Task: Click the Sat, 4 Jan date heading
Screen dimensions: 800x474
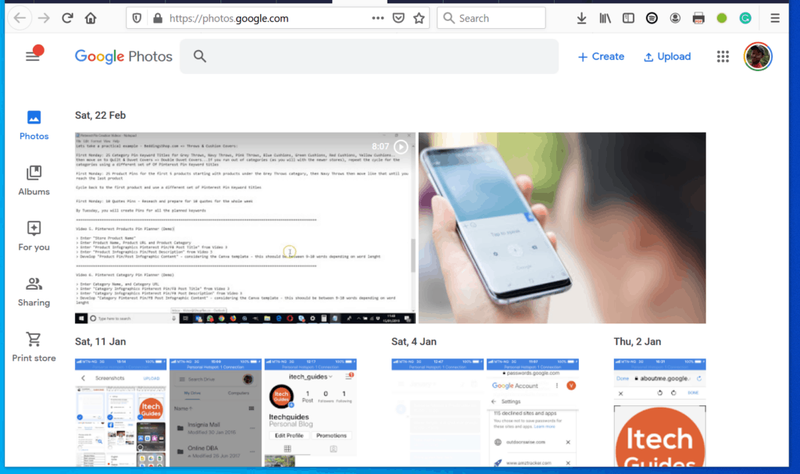Action: coord(414,341)
